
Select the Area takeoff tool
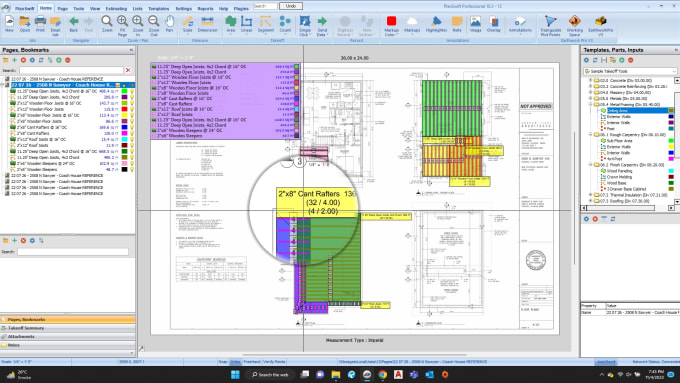pyautogui.click(x=231, y=24)
